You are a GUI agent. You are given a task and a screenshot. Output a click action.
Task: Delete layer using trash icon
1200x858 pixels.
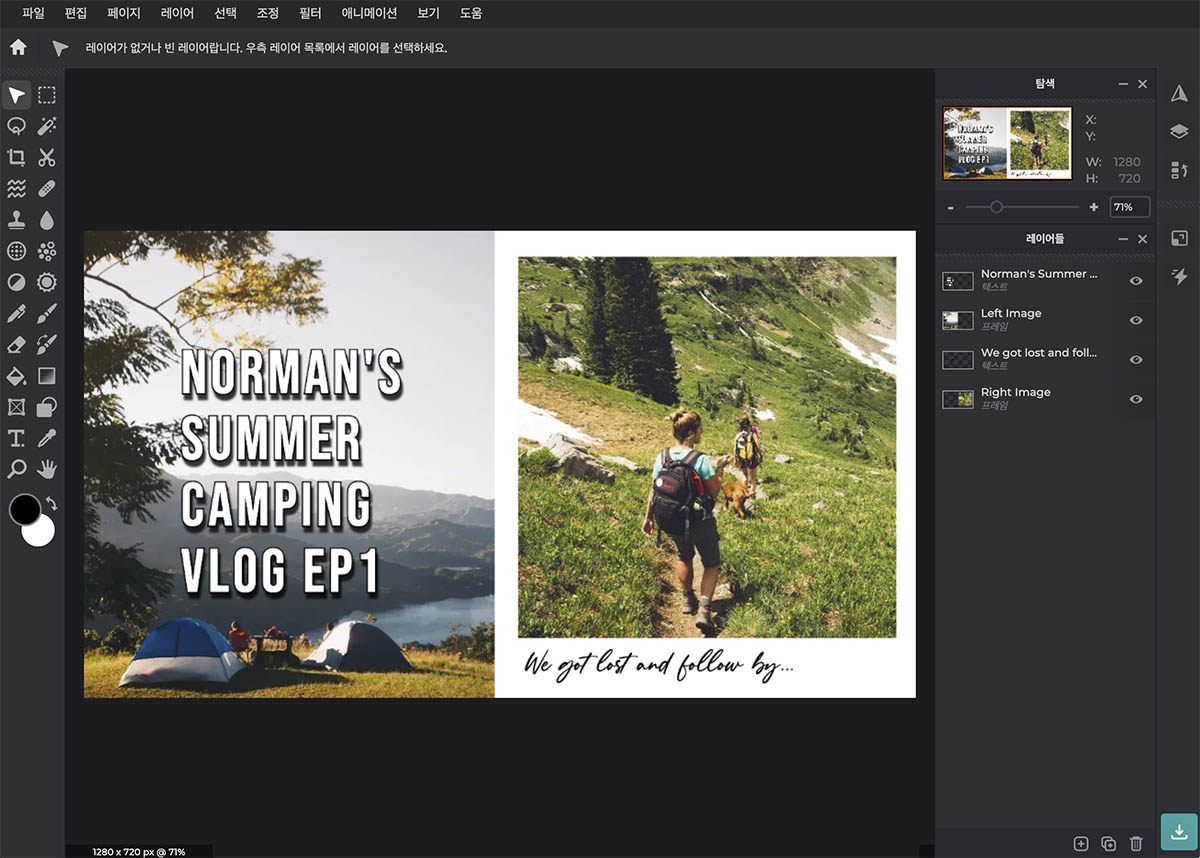[x=1136, y=844]
